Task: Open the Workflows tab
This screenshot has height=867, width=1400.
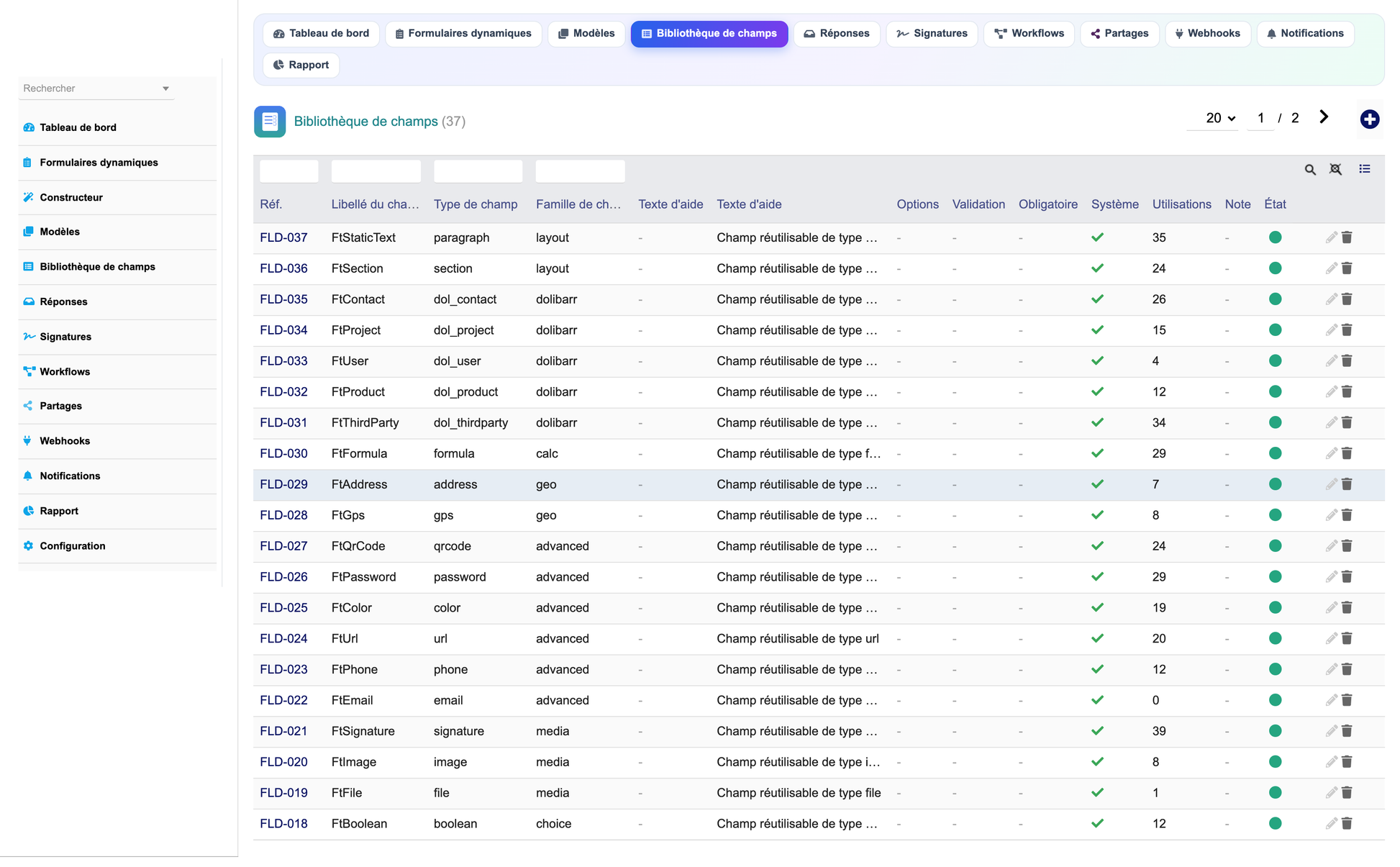Action: 1029,34
